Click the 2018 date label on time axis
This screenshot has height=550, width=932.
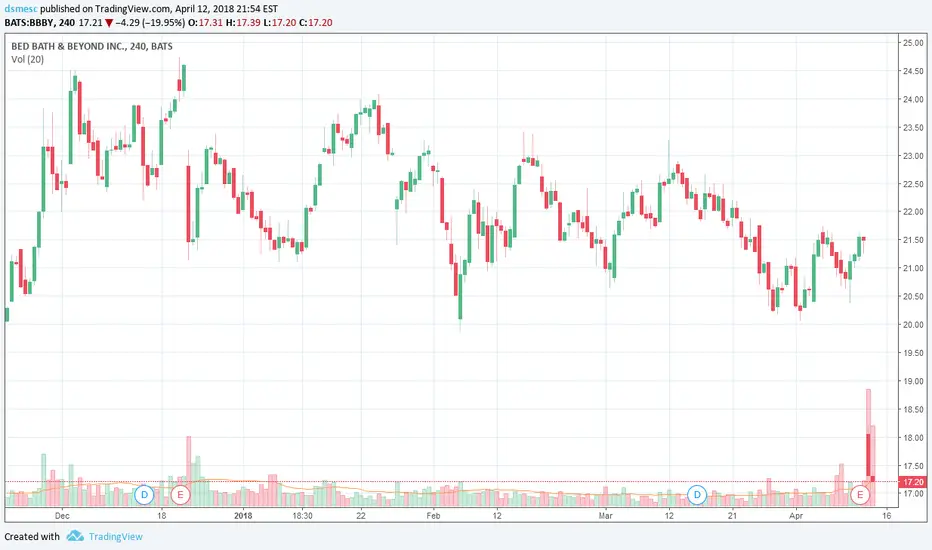click(243, 516)
